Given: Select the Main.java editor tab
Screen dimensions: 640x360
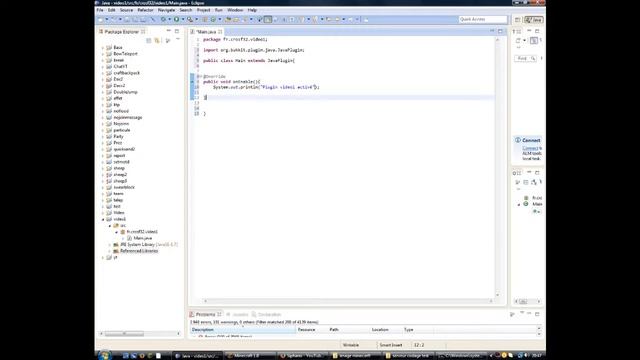Looking at the screenshot, I should point(207,31).
